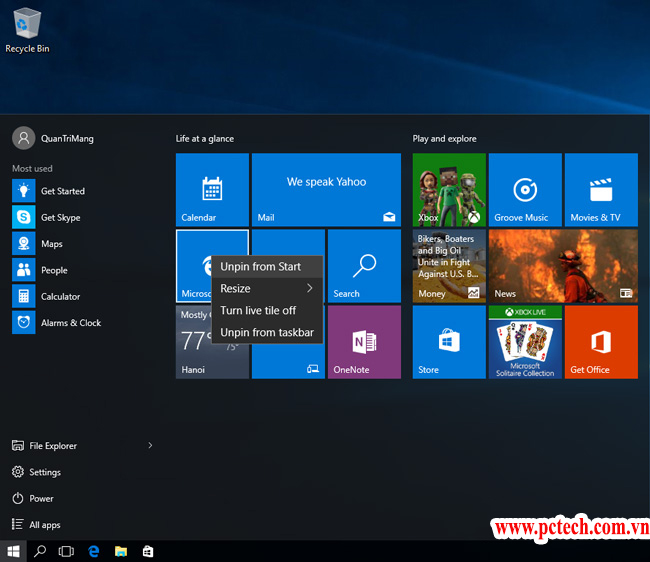Select Unpin from Start
650x562 pixels.
[x=260, y=267]
